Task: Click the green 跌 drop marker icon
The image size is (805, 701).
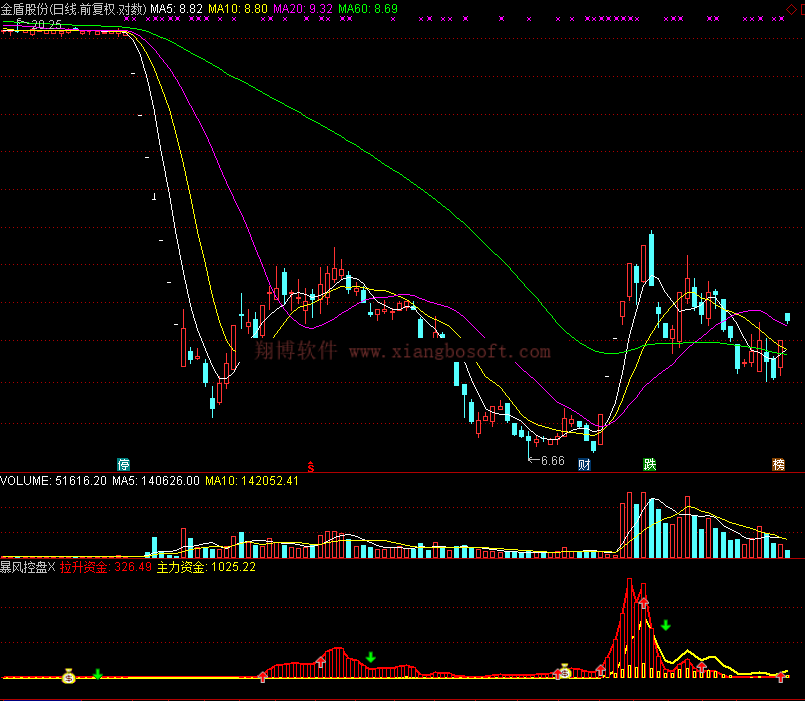Action: click(650, 465)
